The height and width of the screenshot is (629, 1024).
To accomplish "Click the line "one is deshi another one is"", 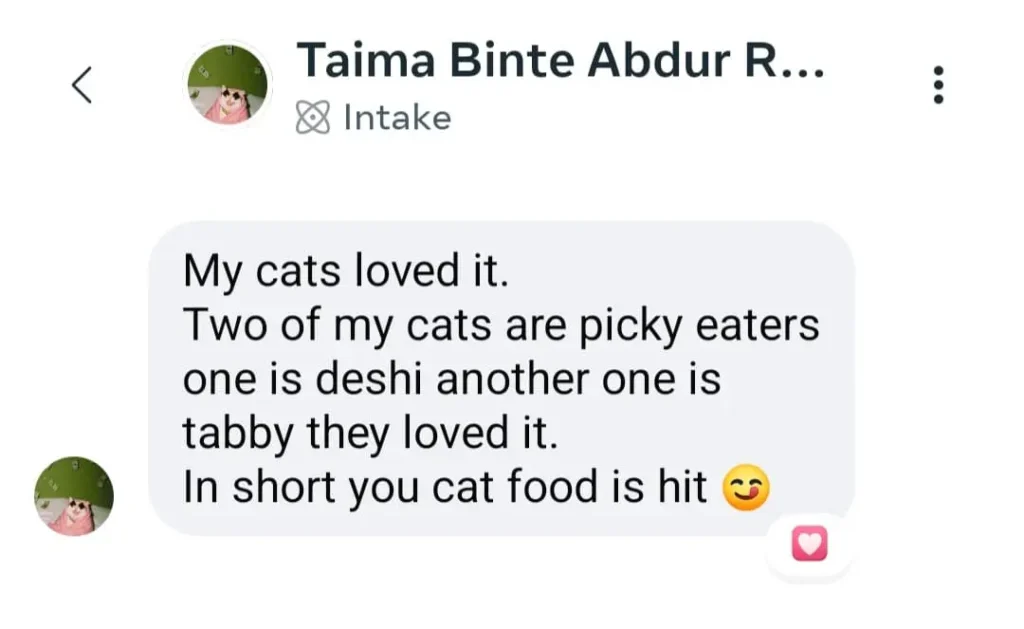I will [x=451, y=380].
